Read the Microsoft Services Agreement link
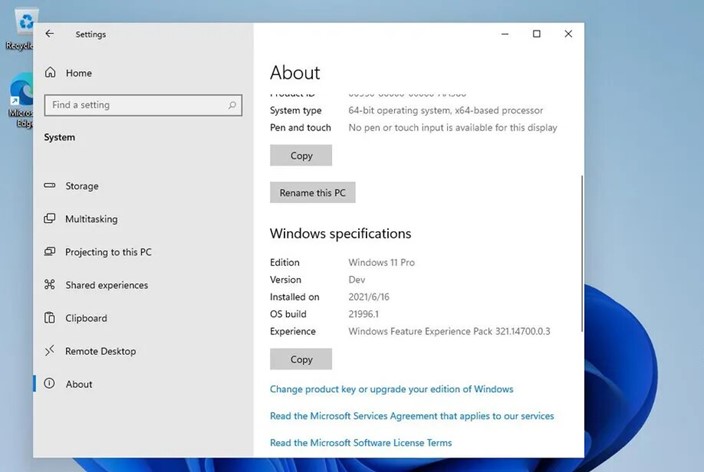Screen dimensions: 704x472 point(412,416)
